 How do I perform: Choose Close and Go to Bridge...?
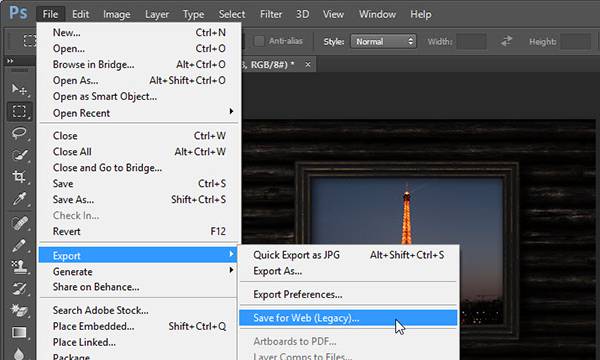pos(139,168)
